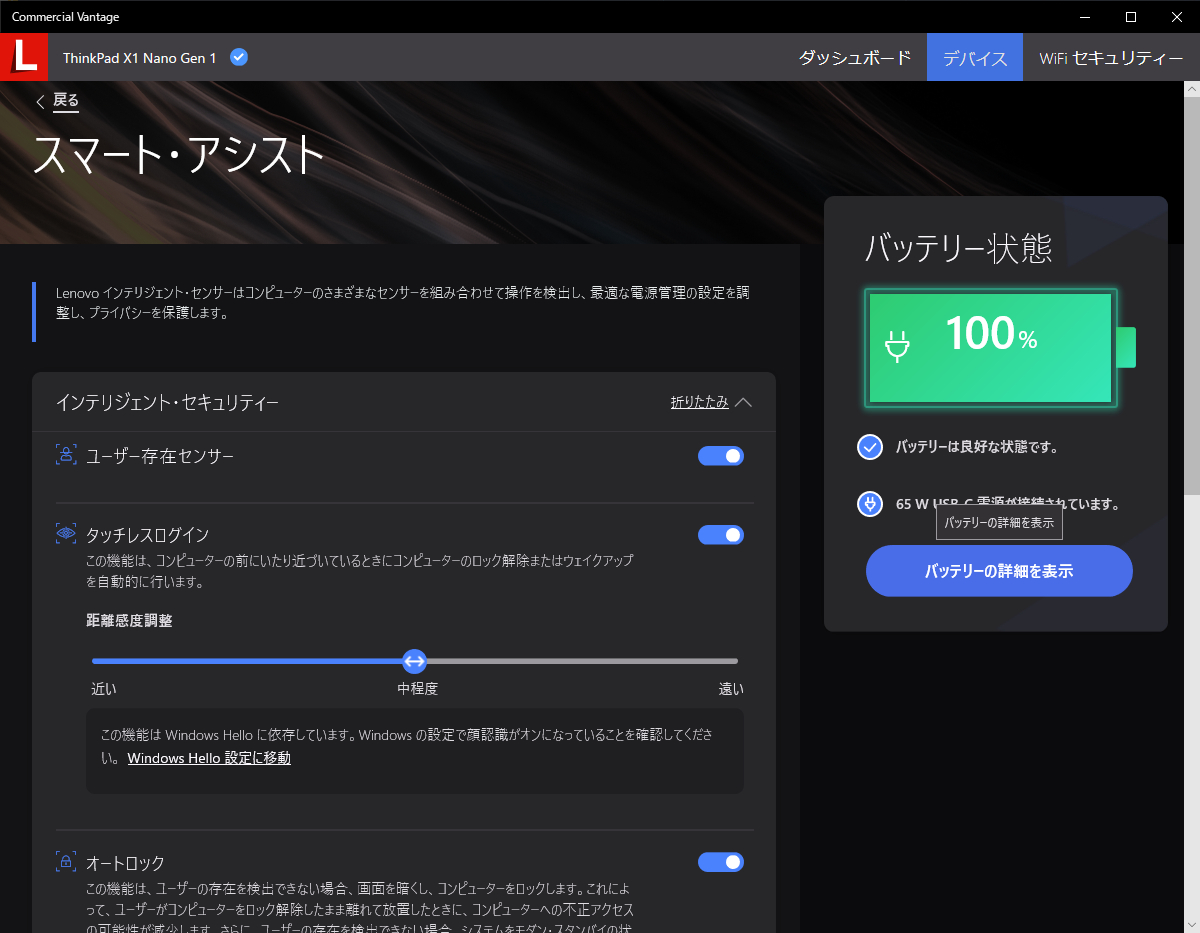Click バッテリーの詳細を表示 button
The height and width of the screenshot is (933, 1200).
(x=999, y=571)
